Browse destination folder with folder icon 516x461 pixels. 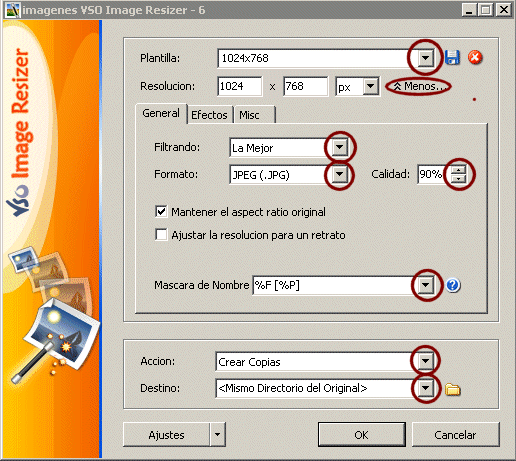click(x=453, y=389)
